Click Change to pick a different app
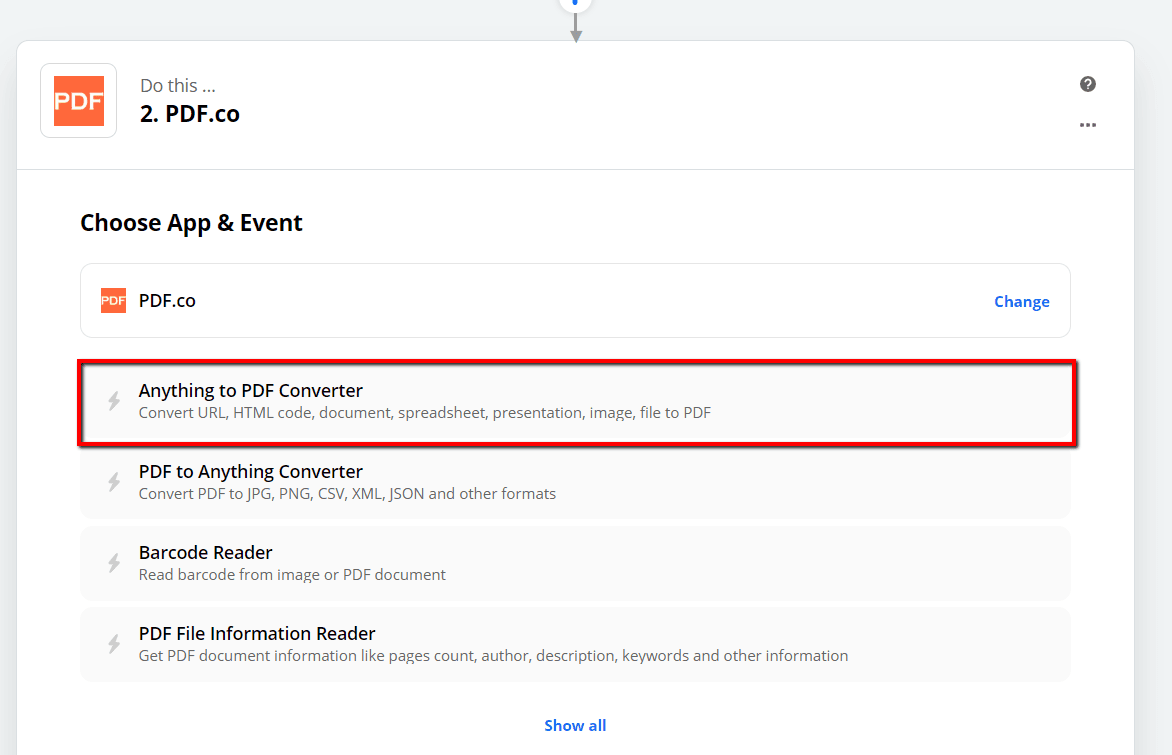Image resolution: width=1172 pixels, height=755 pixels. point(1021,301)
